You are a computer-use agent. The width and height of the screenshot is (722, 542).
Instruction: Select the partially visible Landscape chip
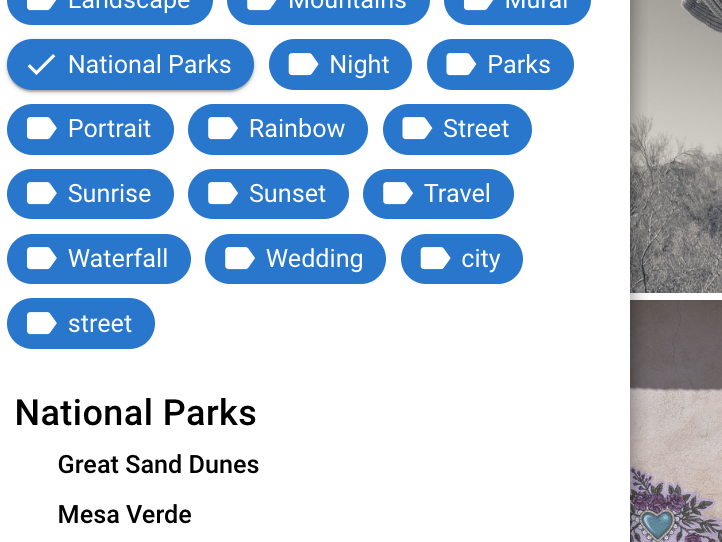click(110, 8)
